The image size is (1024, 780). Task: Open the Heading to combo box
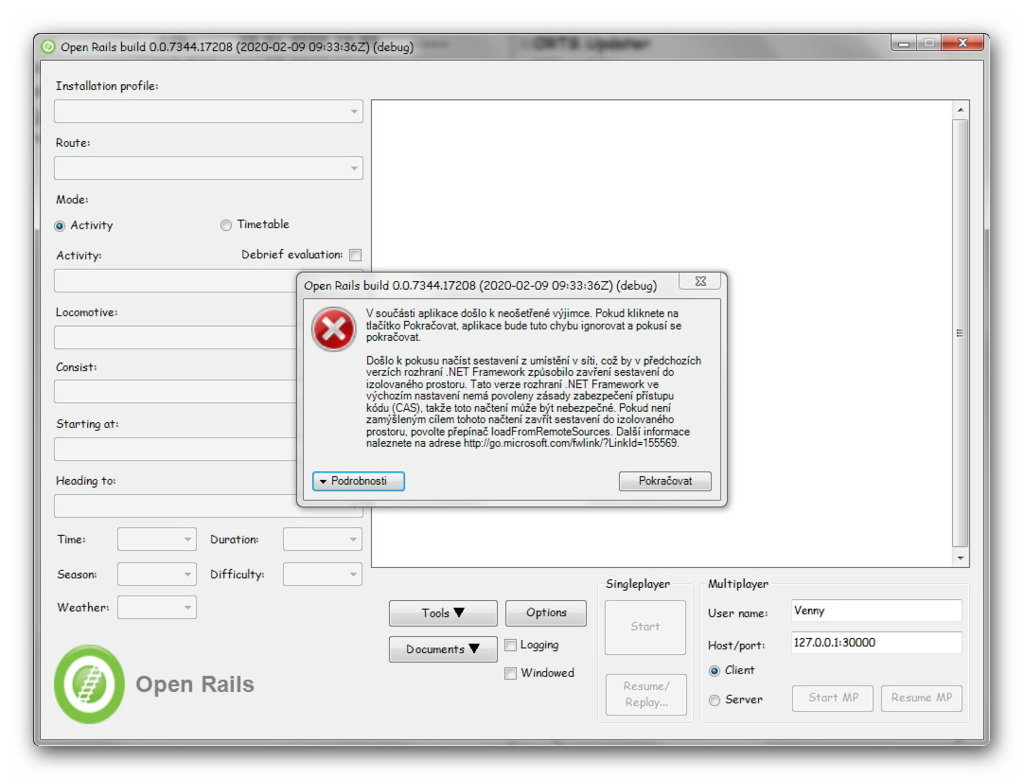point(208,506)
